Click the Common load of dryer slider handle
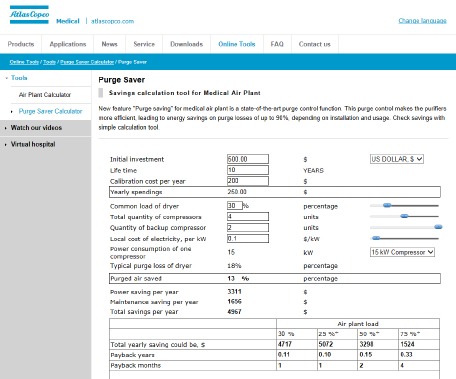This screenshot has height=379, width=456. click(387, 205)
